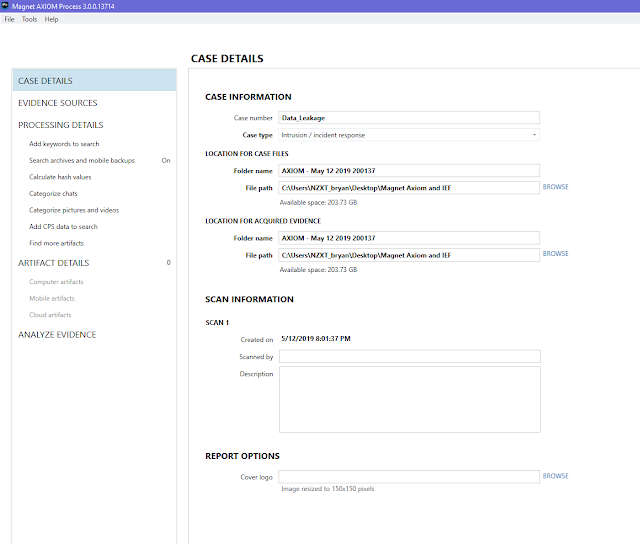
Task: Click the 'On' status for archives search
Action: 166,160
